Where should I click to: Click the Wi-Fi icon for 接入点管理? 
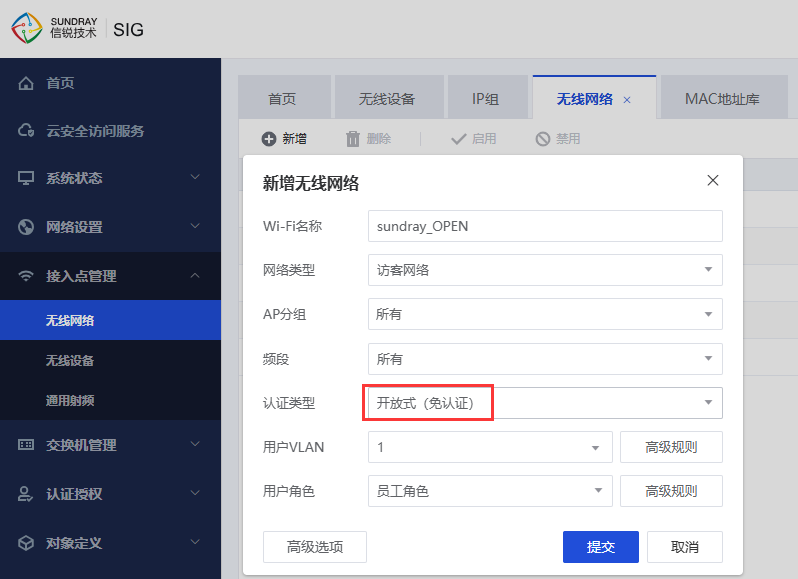pos(25,276)
